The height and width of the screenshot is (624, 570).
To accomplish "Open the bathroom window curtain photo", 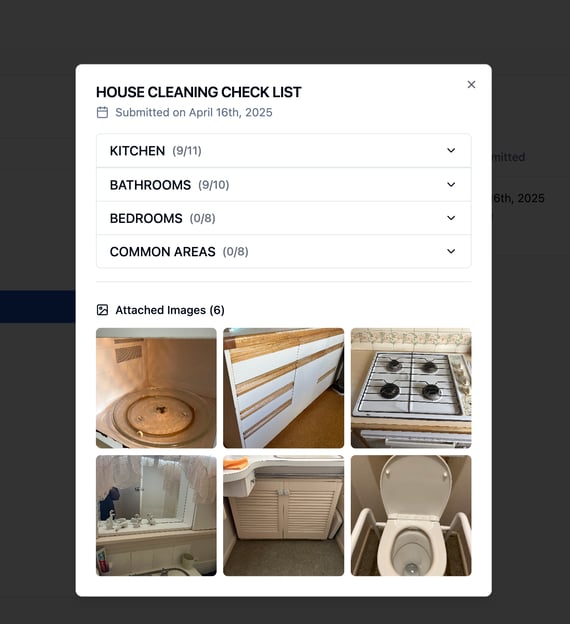I will click(x=156, y=515).
